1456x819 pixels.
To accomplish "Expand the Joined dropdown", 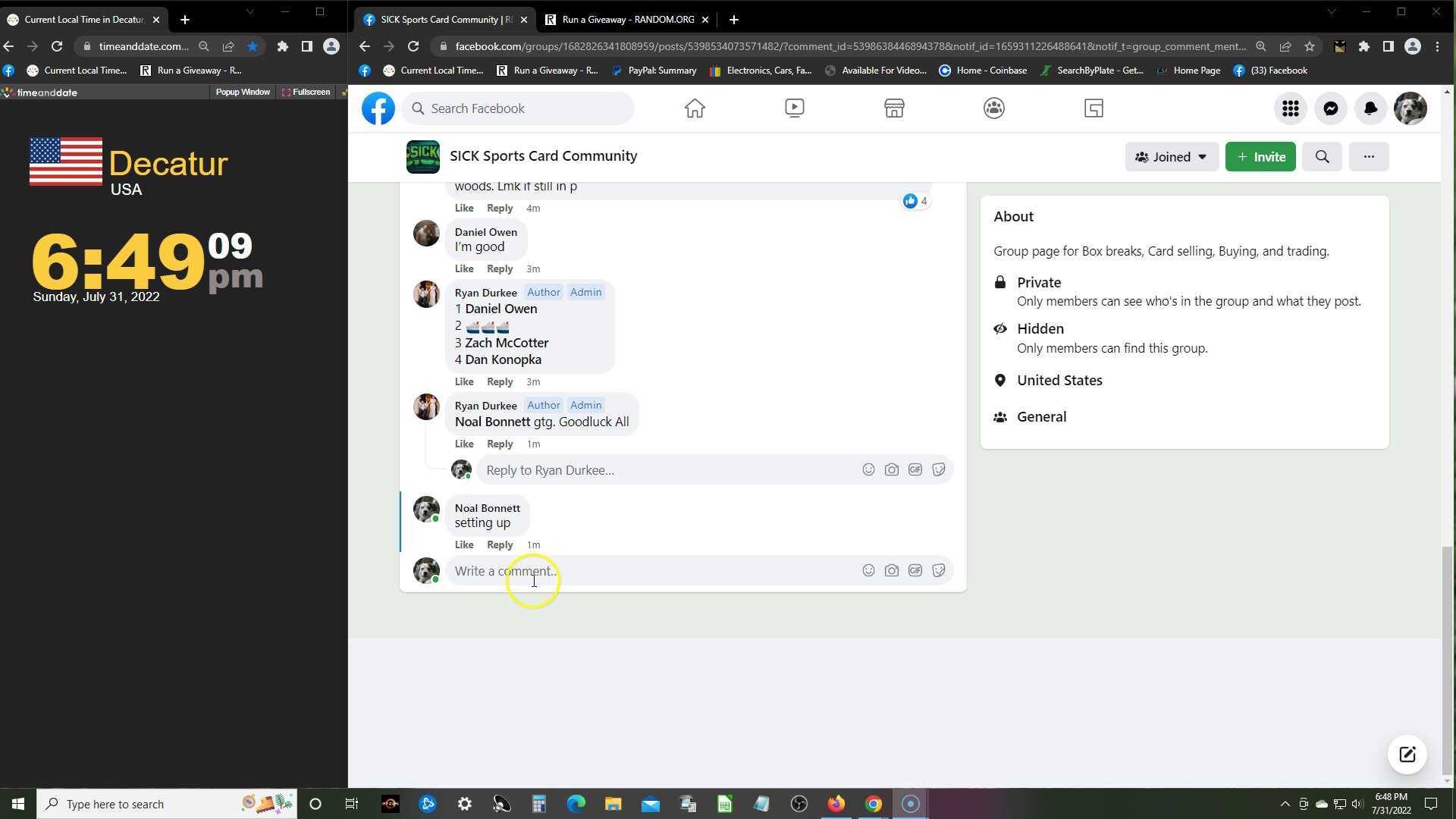I will [x=1171, y=157].
